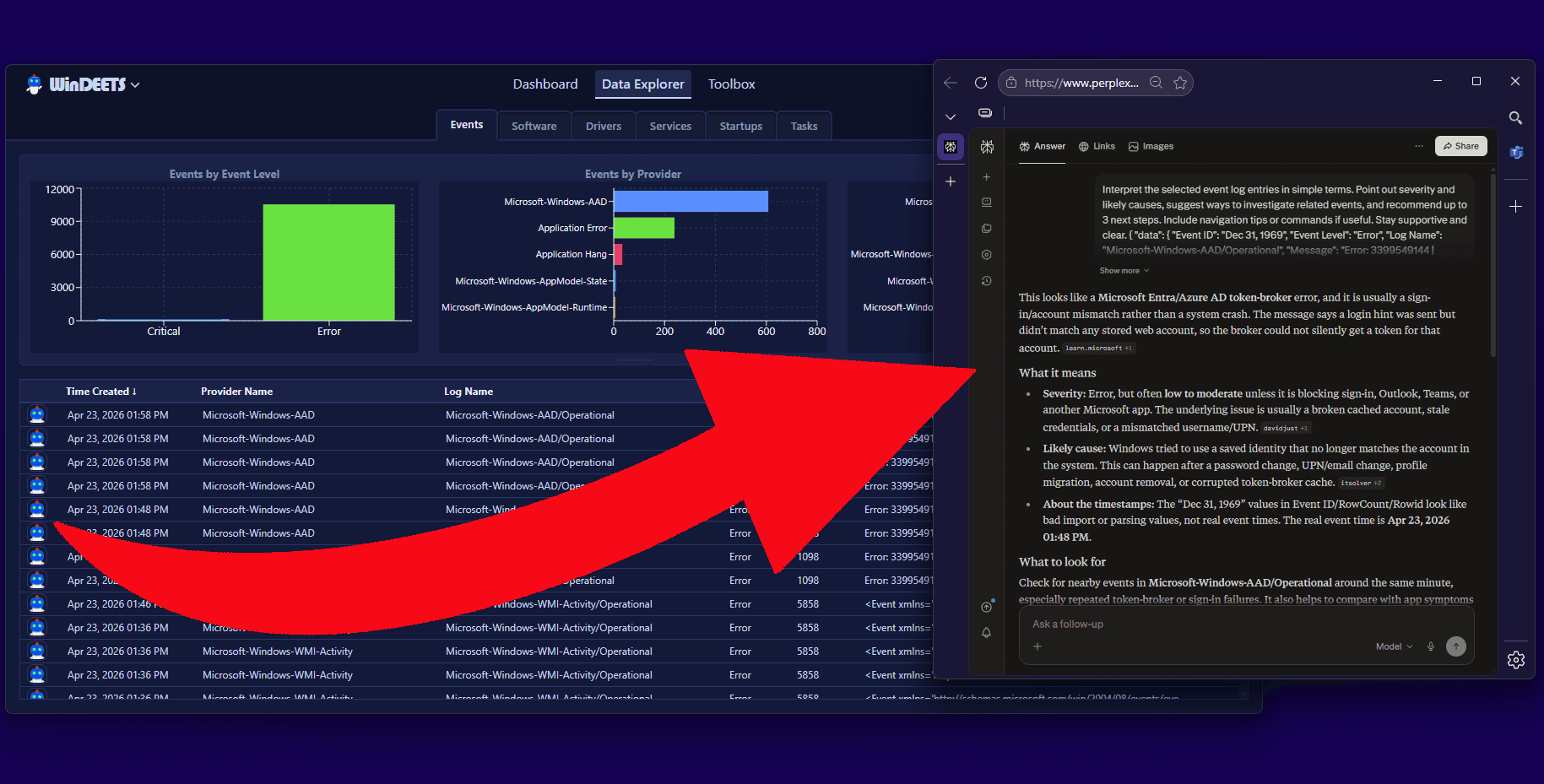Click the pink Application Hang provider bar
This screenshot has height=784, width=1544.
point(618,254)
